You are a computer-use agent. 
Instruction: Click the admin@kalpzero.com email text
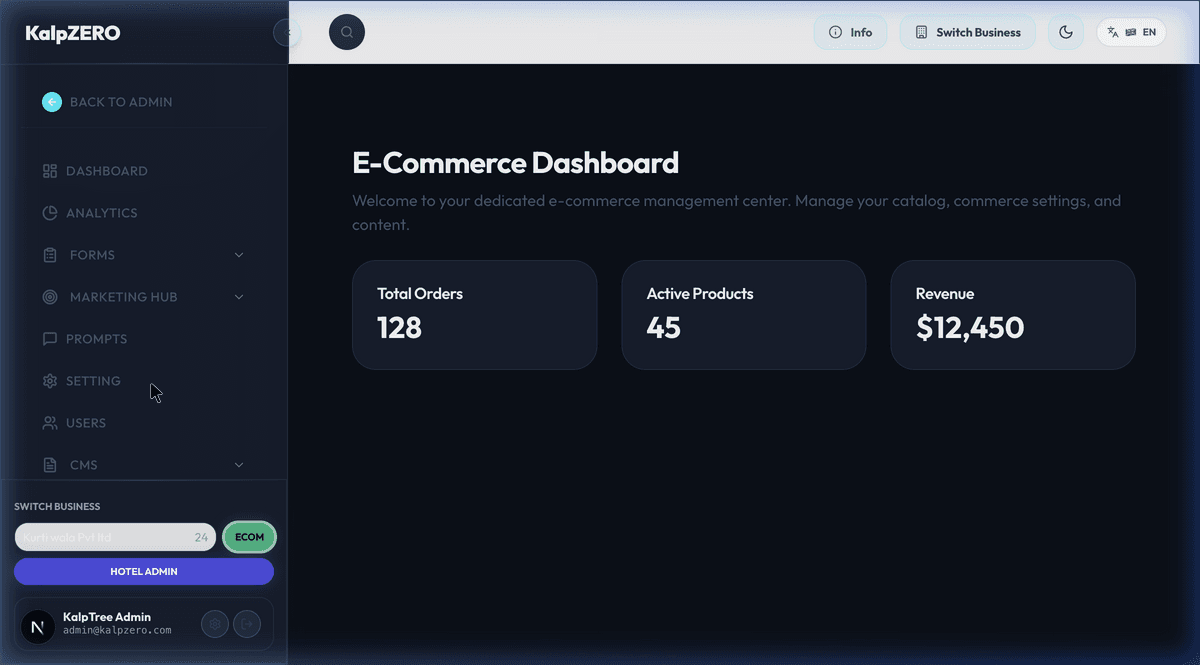click(x=117, y=631)
